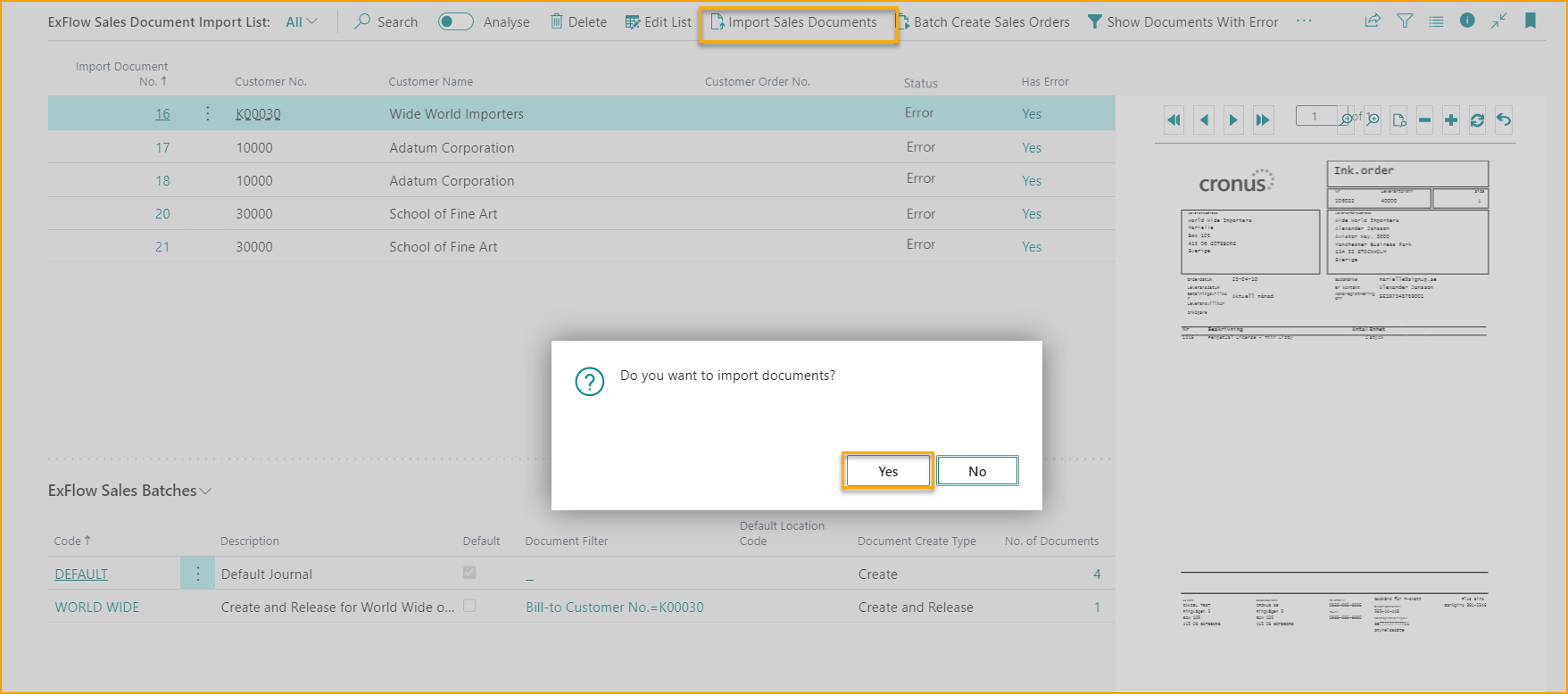The image size is (1568, 694).
Task: Tick the Default checkbox for WORLD WIDE batch
Action: 469,606
